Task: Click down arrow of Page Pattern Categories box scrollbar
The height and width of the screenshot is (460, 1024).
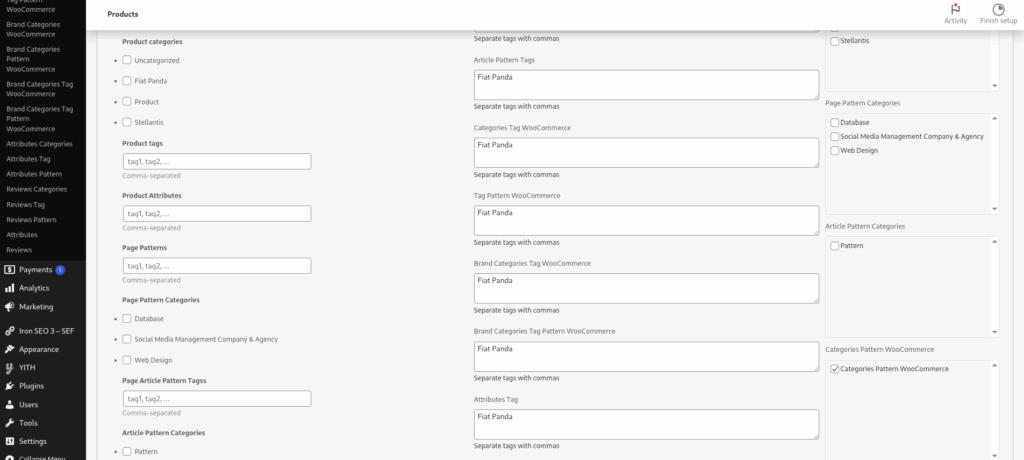Action: (x=995, y=209)
